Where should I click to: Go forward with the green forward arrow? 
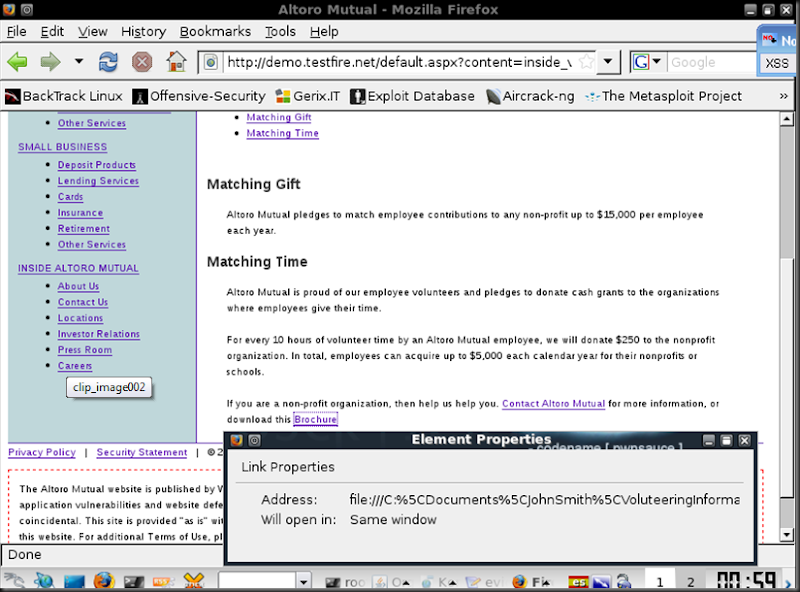coord(51,62)
